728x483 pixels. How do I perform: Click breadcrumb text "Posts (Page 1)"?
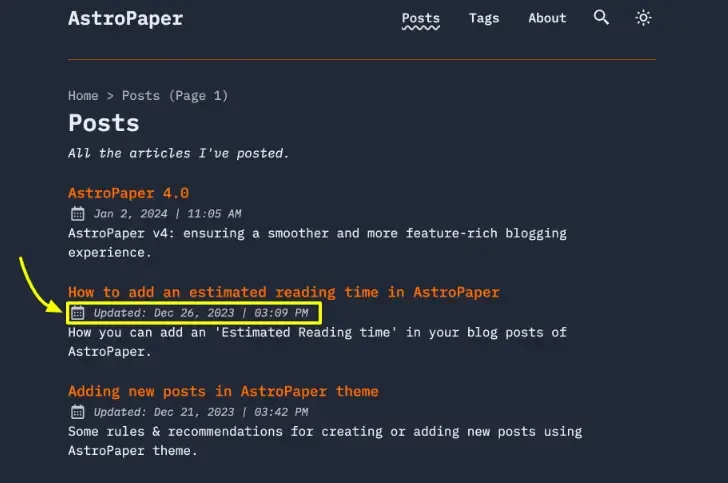175,96
